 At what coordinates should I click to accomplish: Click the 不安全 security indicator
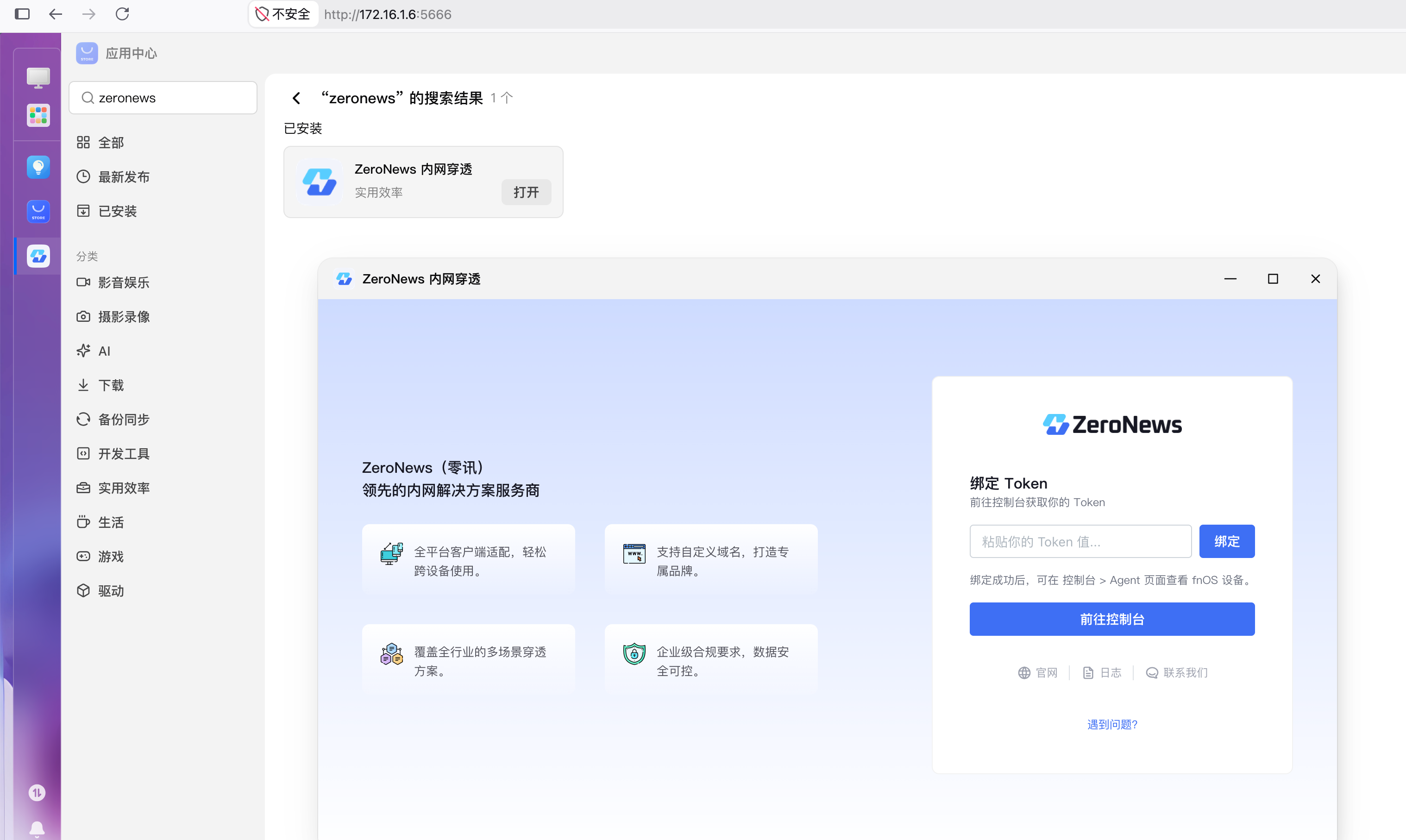click(283, 14)
